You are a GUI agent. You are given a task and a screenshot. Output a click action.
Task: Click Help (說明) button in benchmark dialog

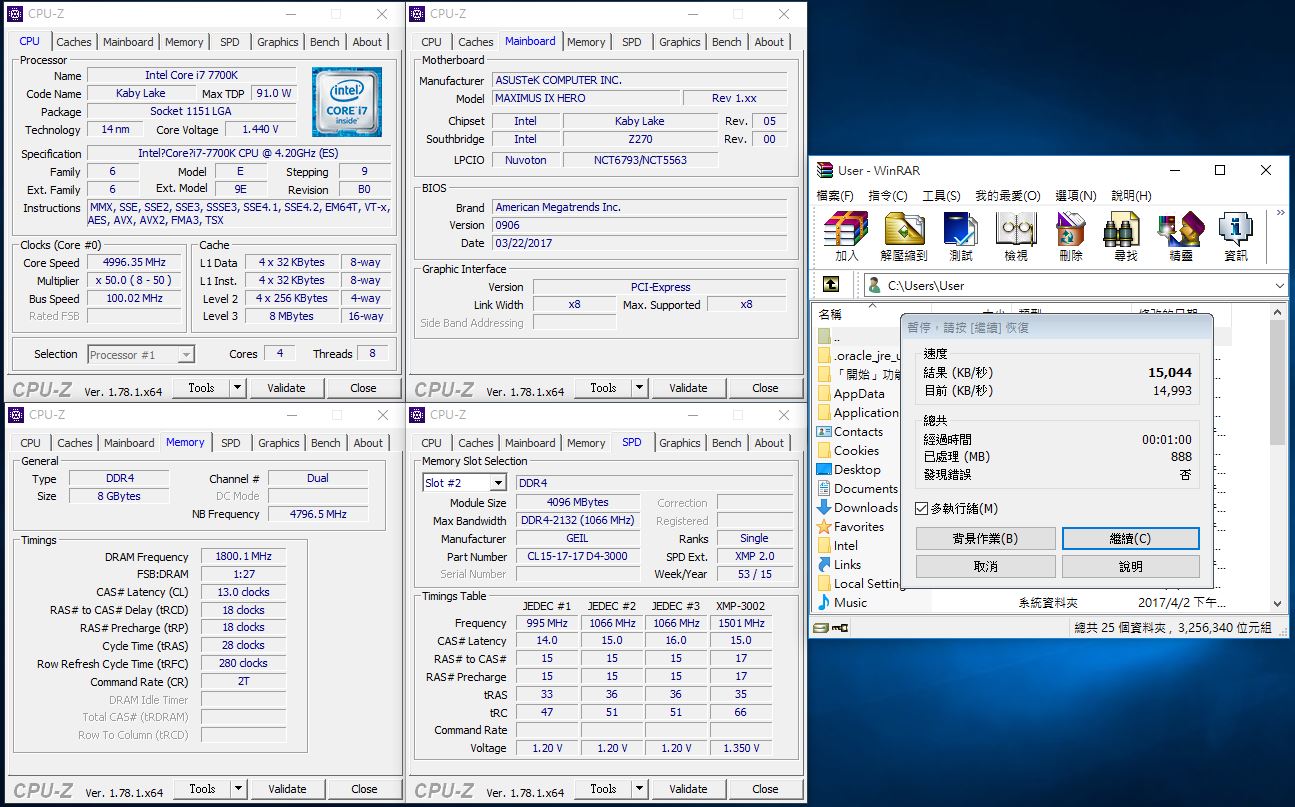(x=1130, y=566)
